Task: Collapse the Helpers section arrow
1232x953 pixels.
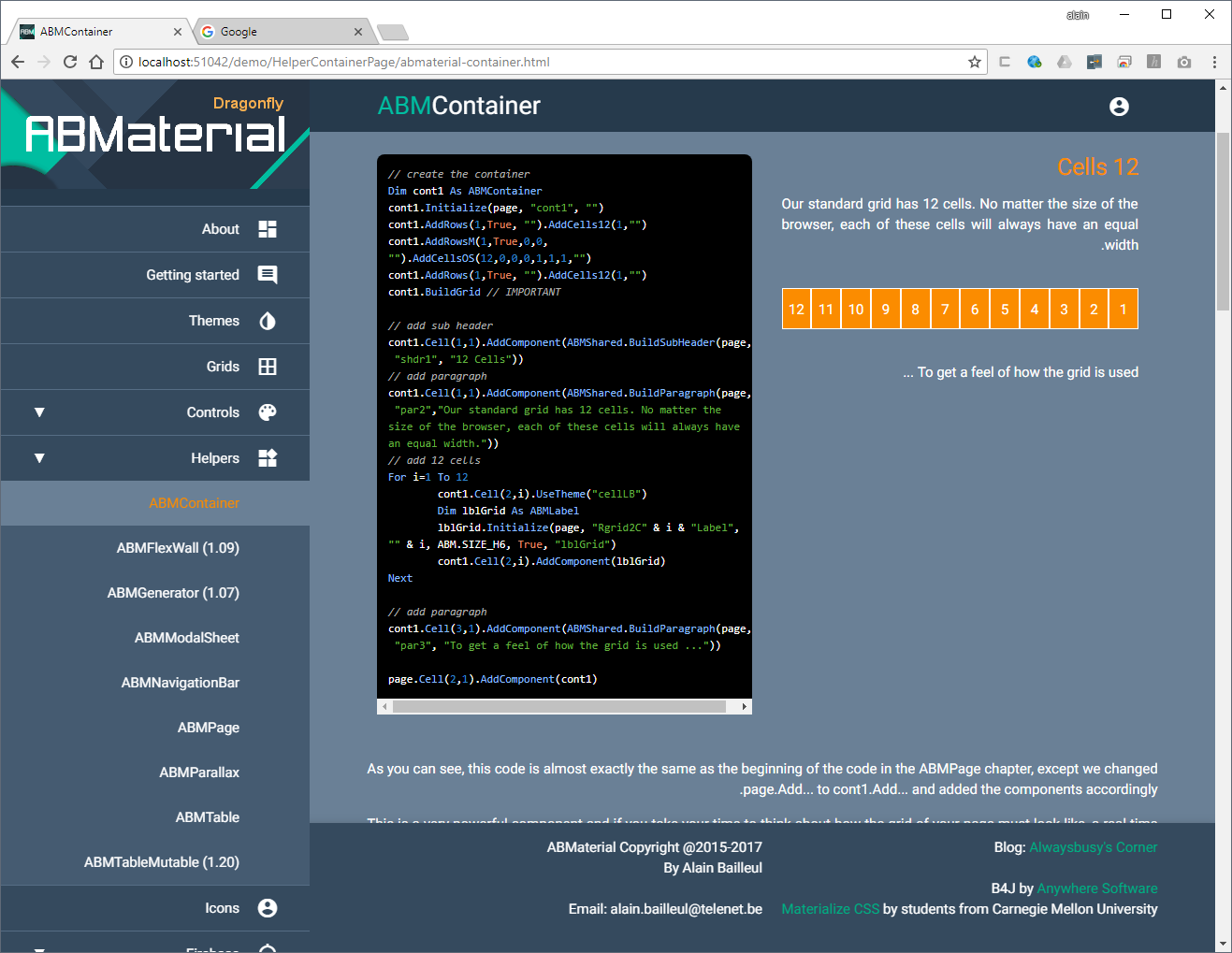Action: tap(39, 458)
